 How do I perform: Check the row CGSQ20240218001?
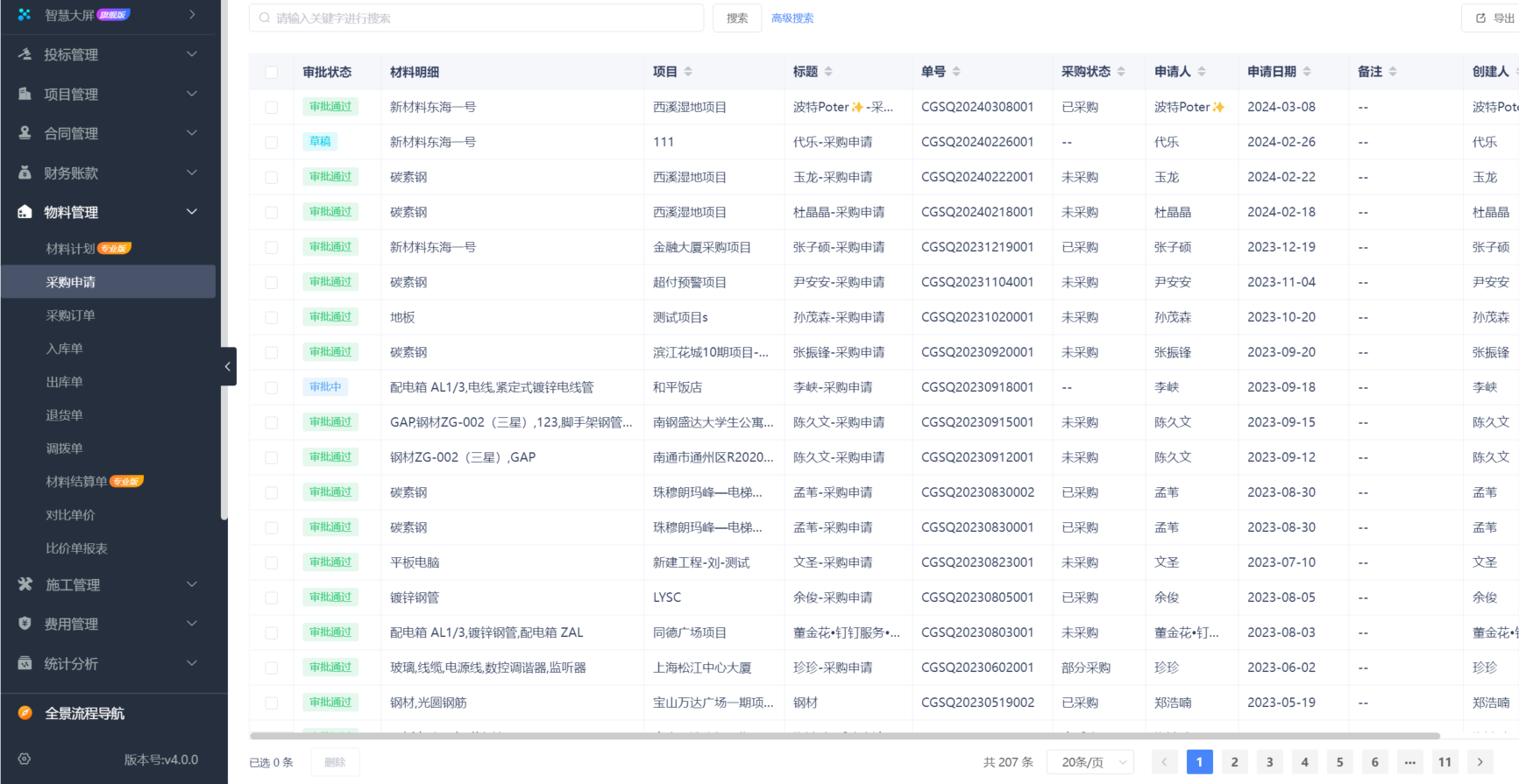click(272, 212)
